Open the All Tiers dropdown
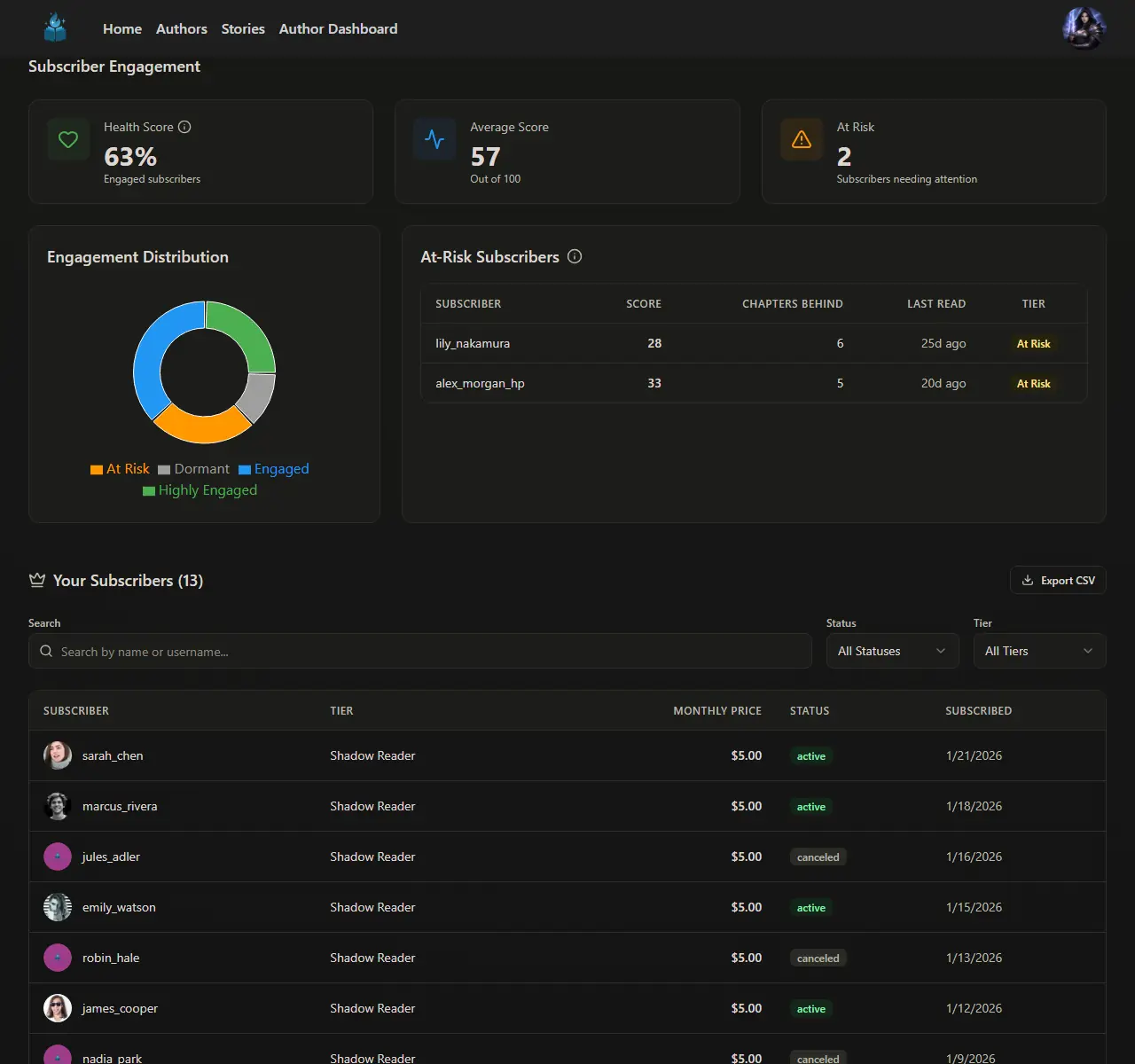 [1038, 651]
